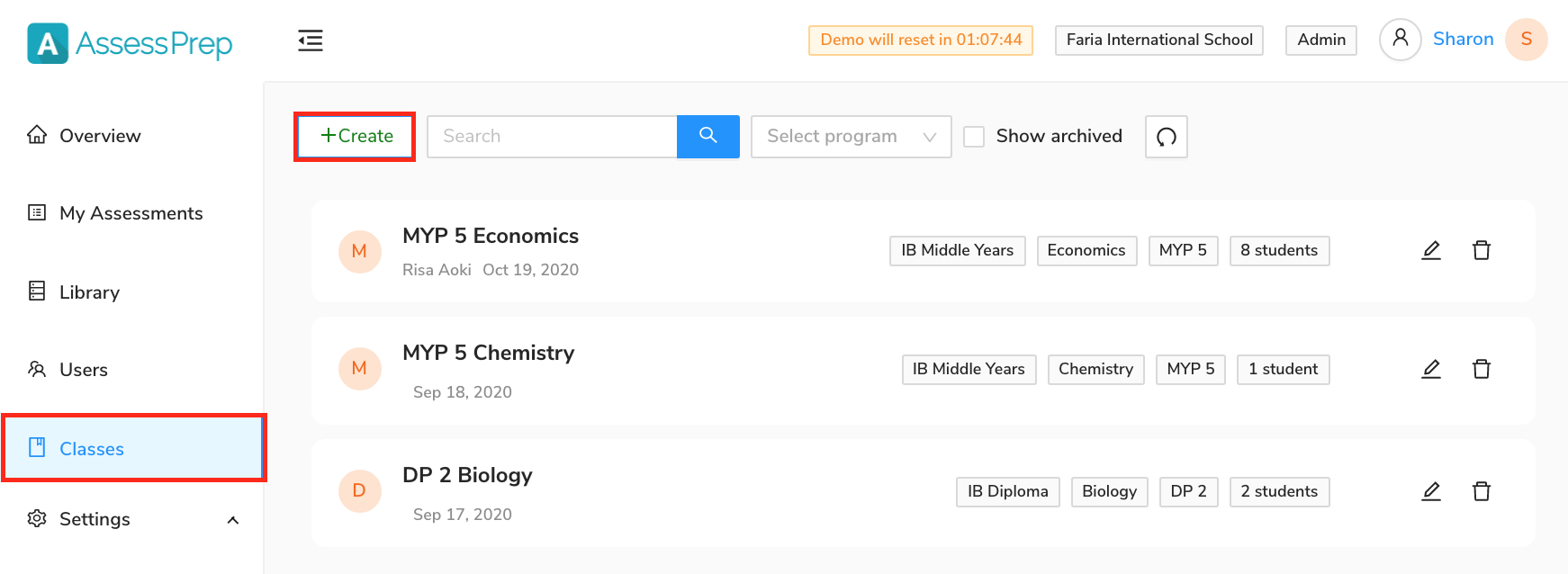The width and height of the screenshot is (1568, 574).
Task: Open the user profile icon
Action: click(x=1401, y=40)
